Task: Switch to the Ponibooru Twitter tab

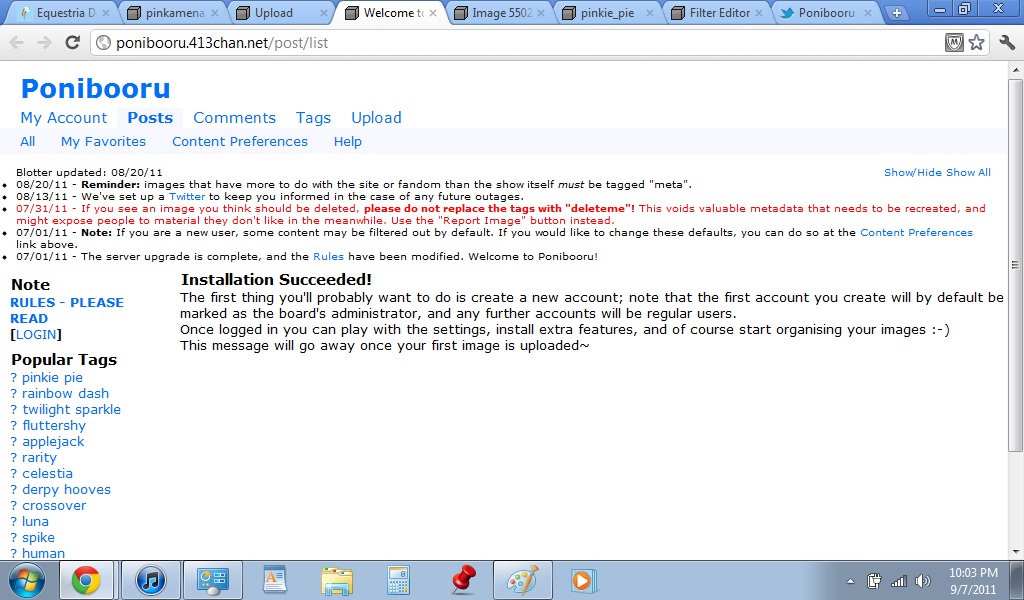Action: (827, 12)
